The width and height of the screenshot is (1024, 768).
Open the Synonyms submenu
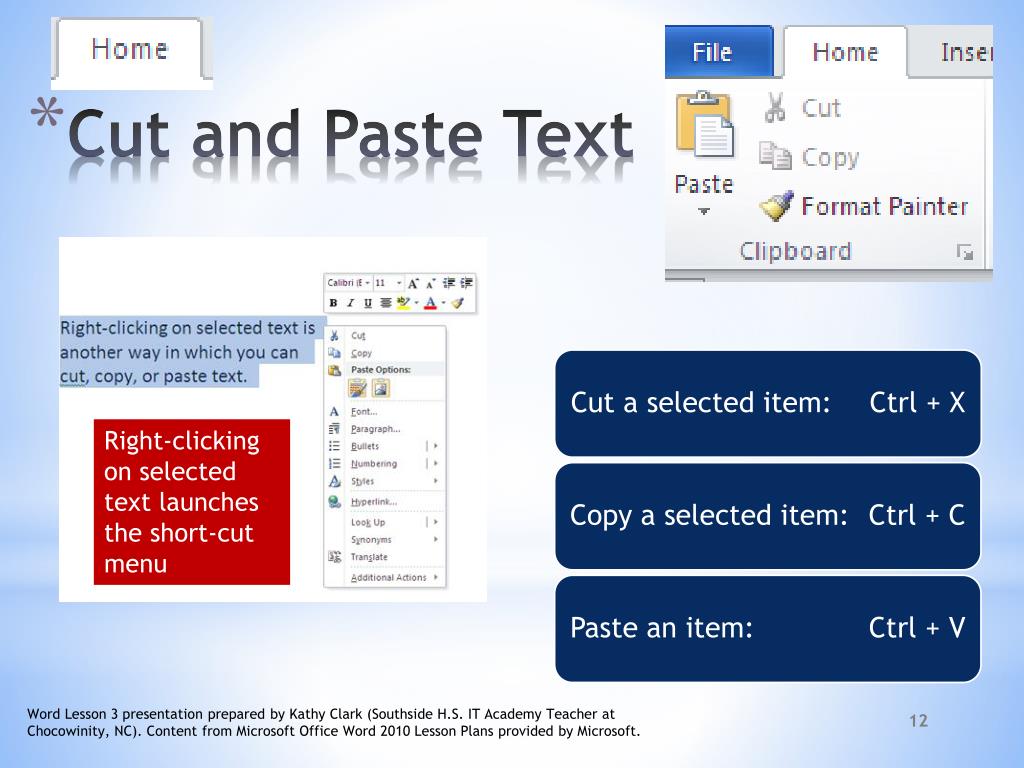pos(385,539)
